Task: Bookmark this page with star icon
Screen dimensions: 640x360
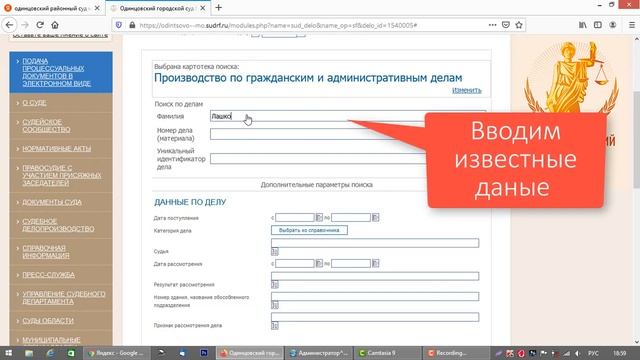Action: pyautogui.click(x=519, y=25)
